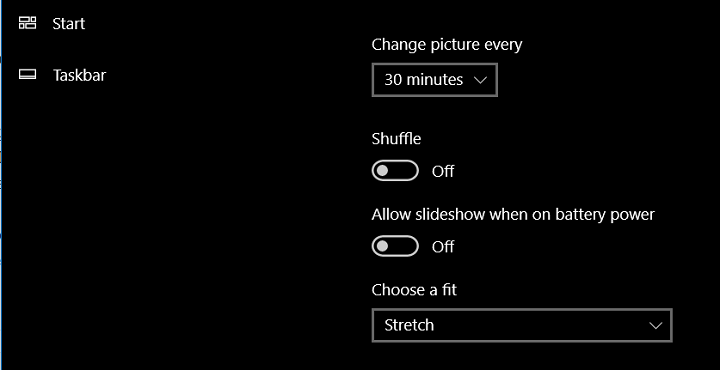Click the Start tiles icon in sidebar

click(x=27, y=23)
